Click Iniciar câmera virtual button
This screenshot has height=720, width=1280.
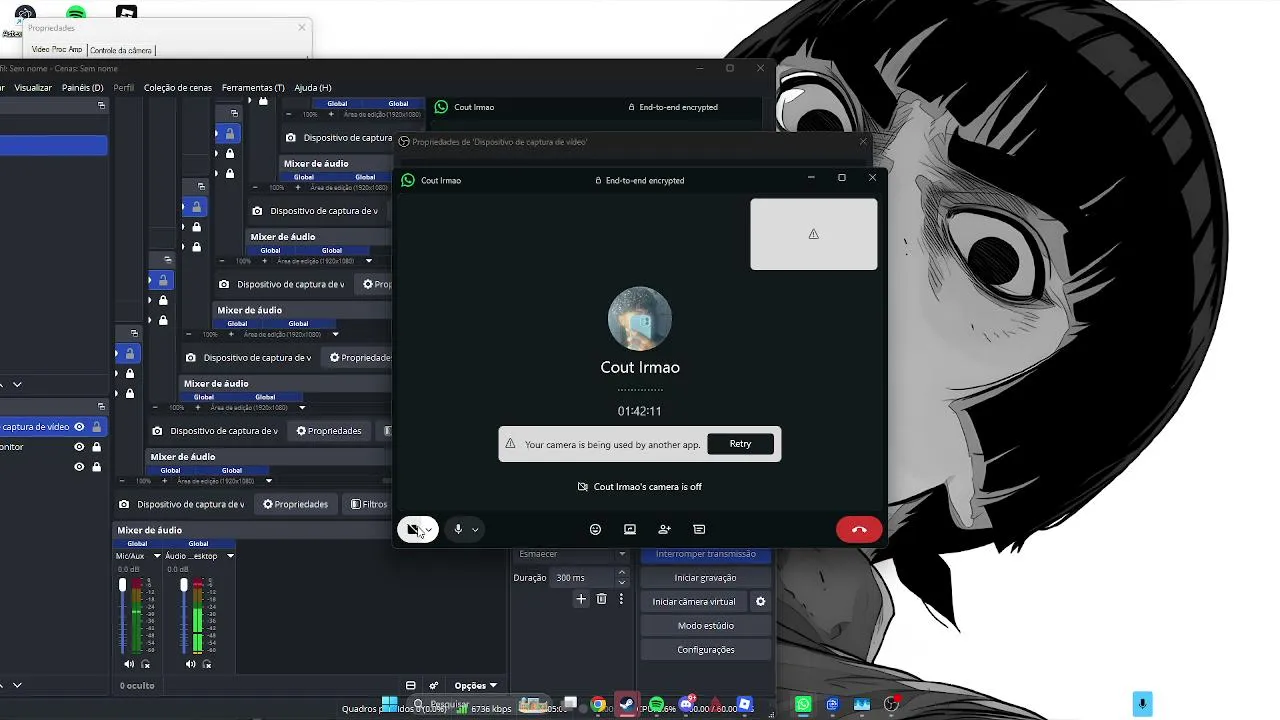tap(694, 602)
